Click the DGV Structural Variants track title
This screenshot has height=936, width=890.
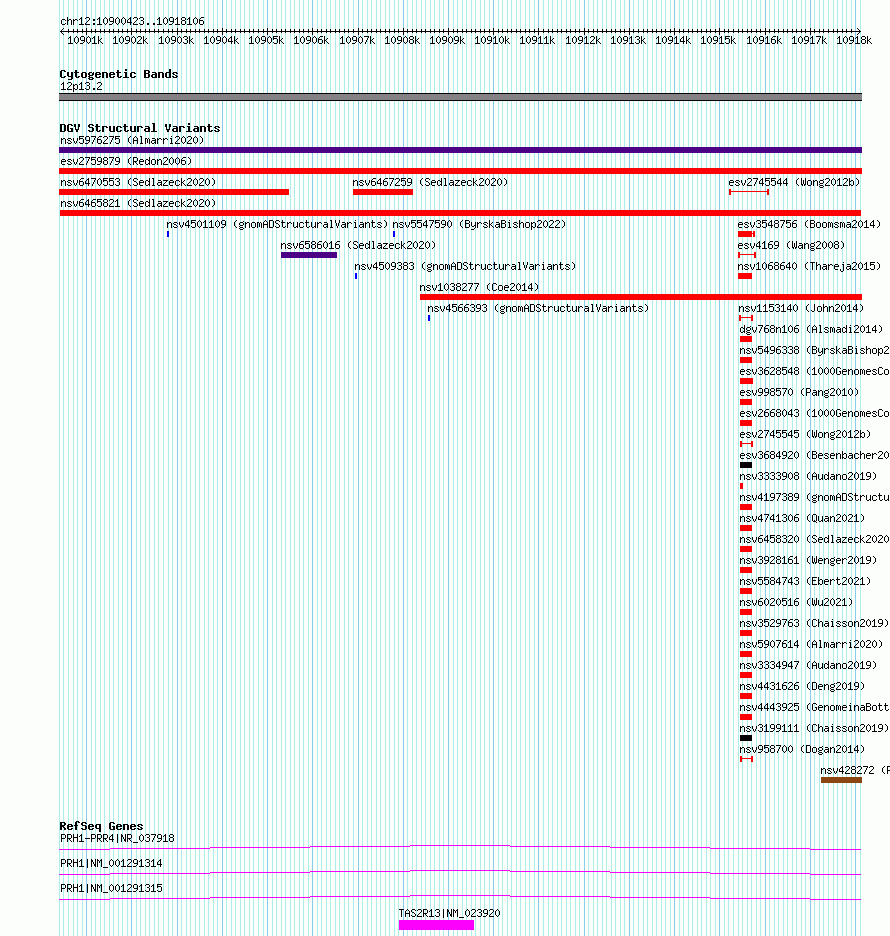tap(140, 128)
